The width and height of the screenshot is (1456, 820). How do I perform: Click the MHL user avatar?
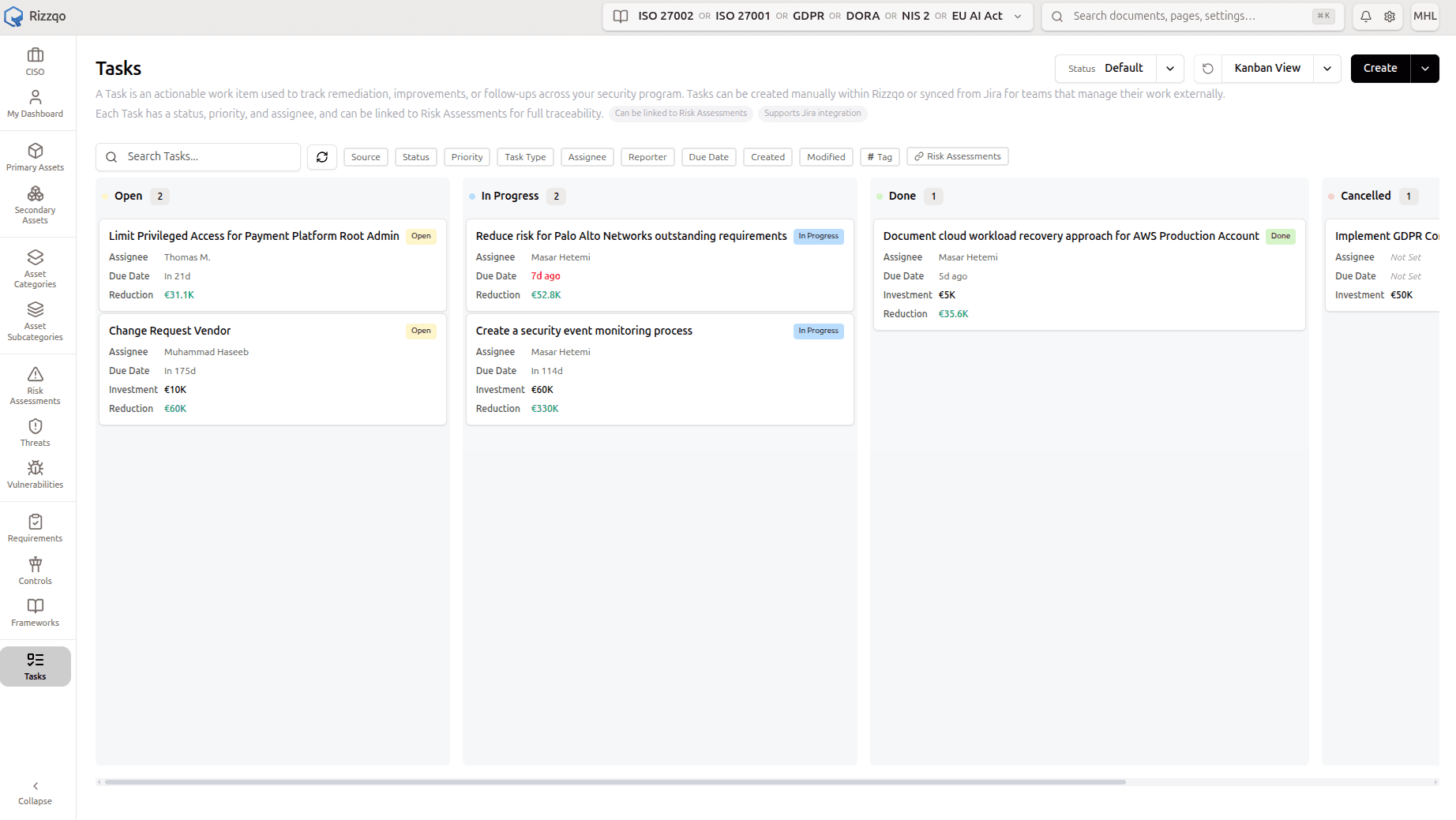[1425, 16]
